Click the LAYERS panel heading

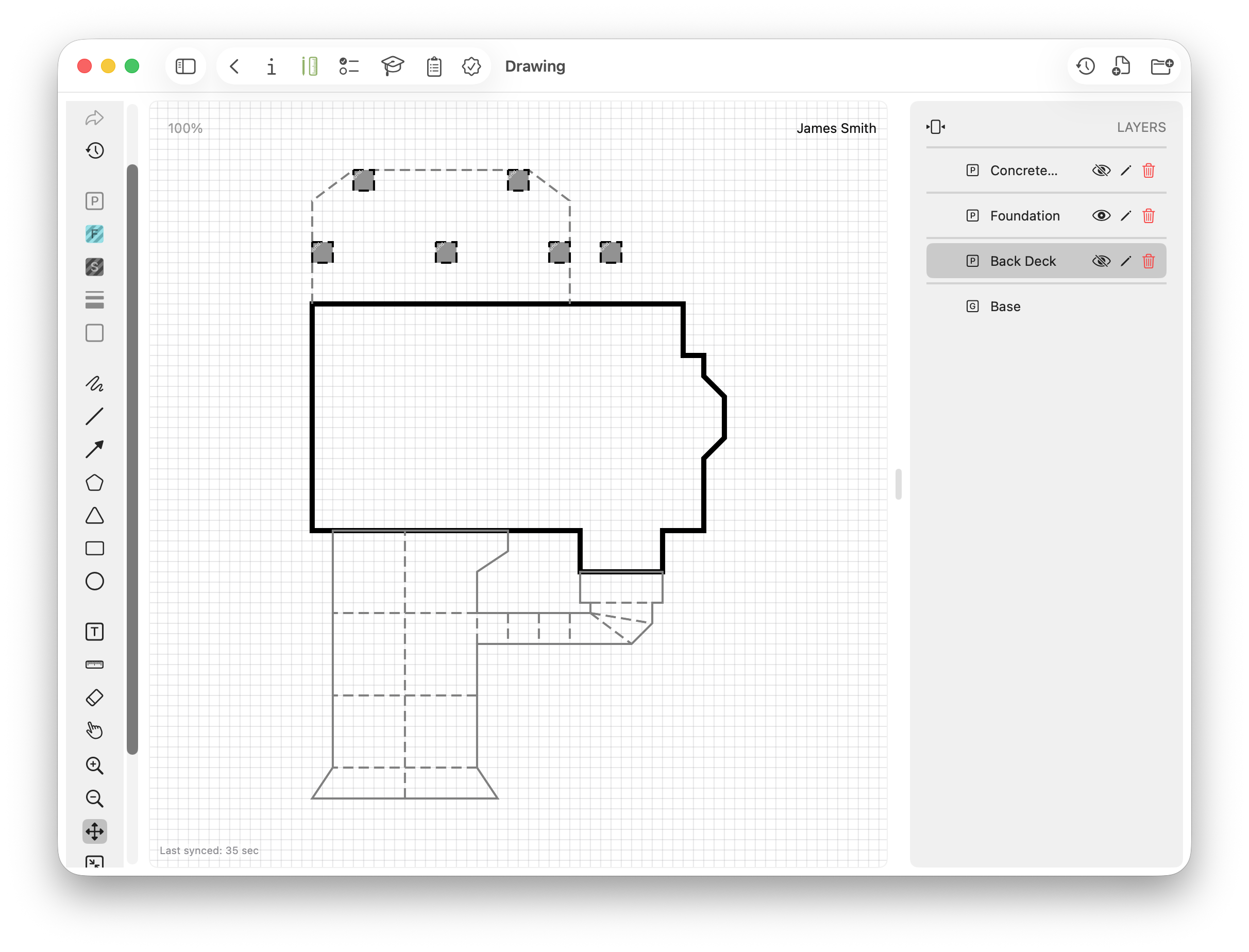coord(1141,127)
